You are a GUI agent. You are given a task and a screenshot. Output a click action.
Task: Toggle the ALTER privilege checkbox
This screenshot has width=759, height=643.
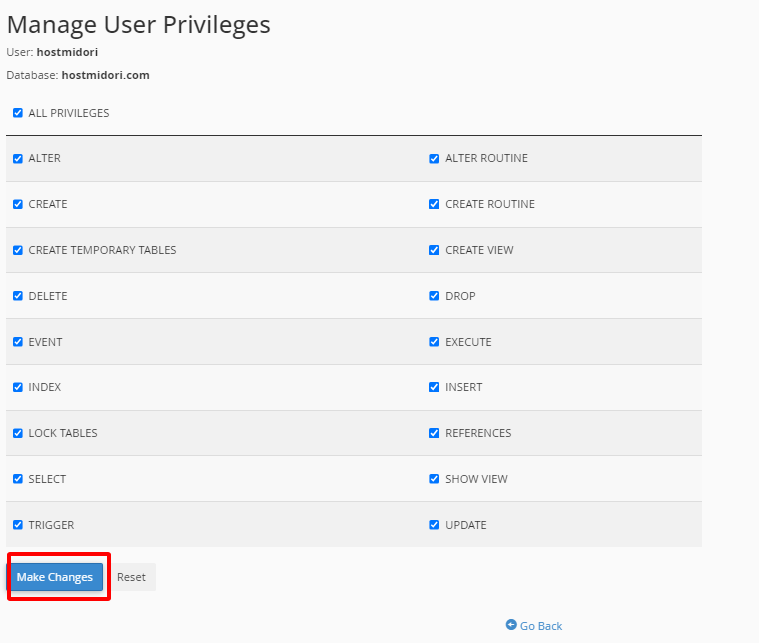tap(18, 159)
